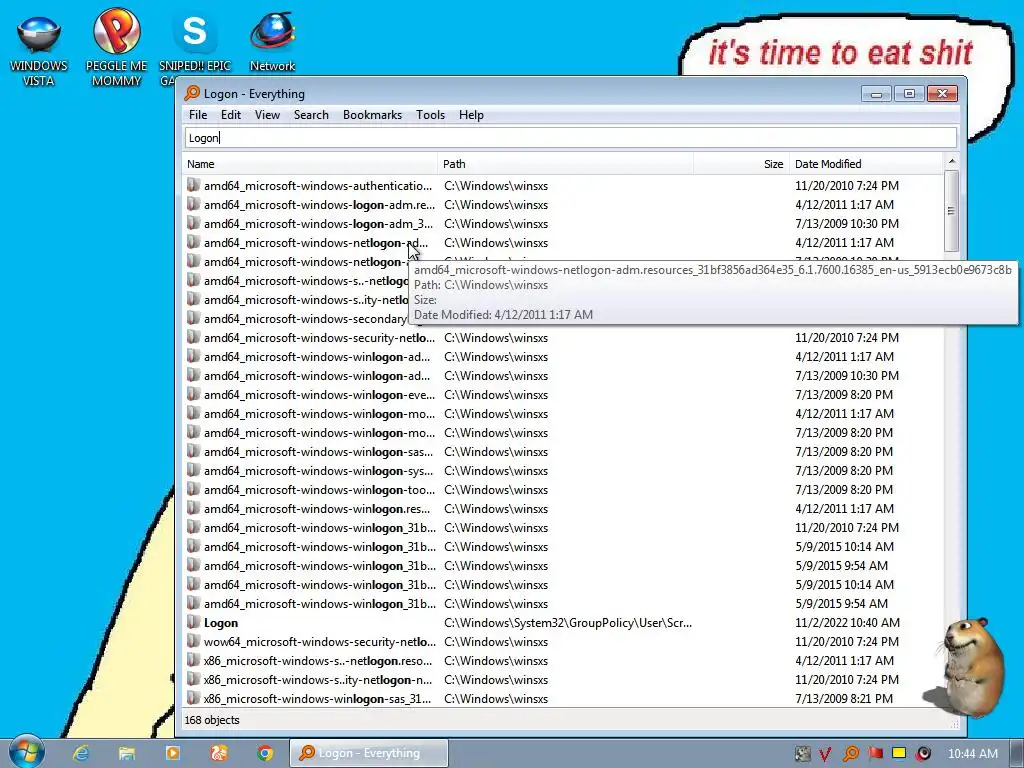Launch Google Chrome from the taskbar
Viewport: 1024px width, 768px height.
264,753
